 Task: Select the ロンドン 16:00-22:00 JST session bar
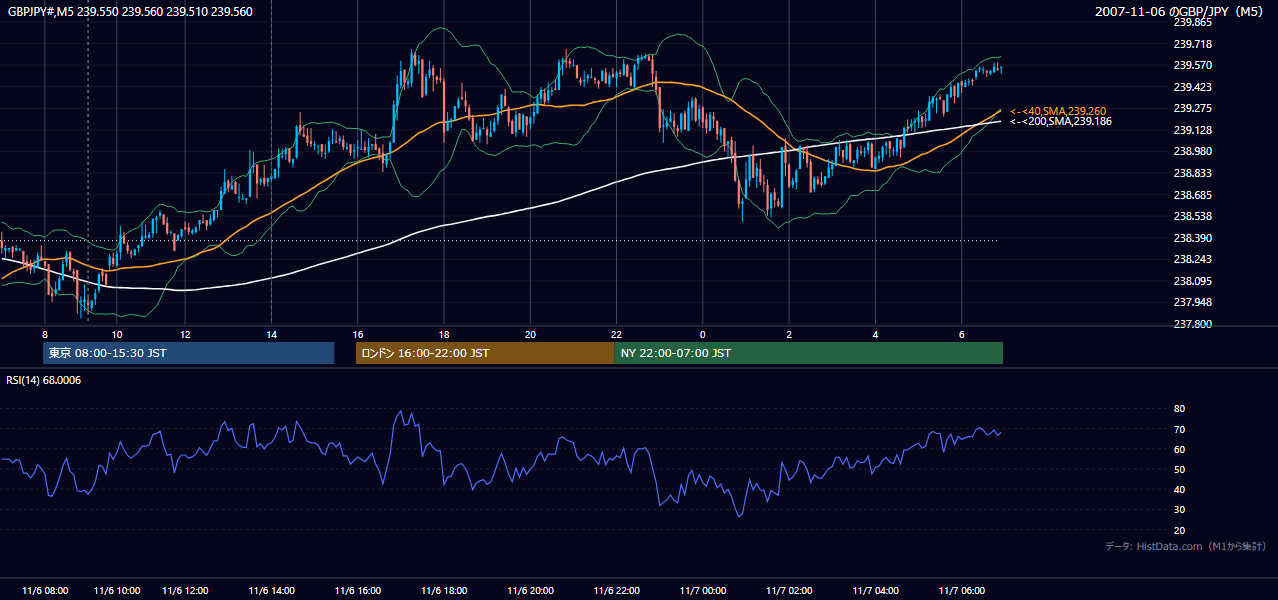pyautogui.click(x=485, y=353)
